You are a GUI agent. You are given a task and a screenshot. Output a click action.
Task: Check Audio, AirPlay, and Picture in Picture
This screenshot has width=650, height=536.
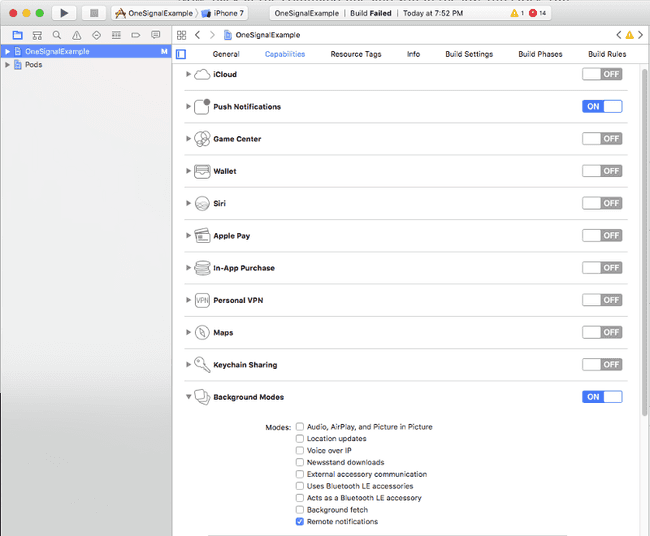[300, 427]
